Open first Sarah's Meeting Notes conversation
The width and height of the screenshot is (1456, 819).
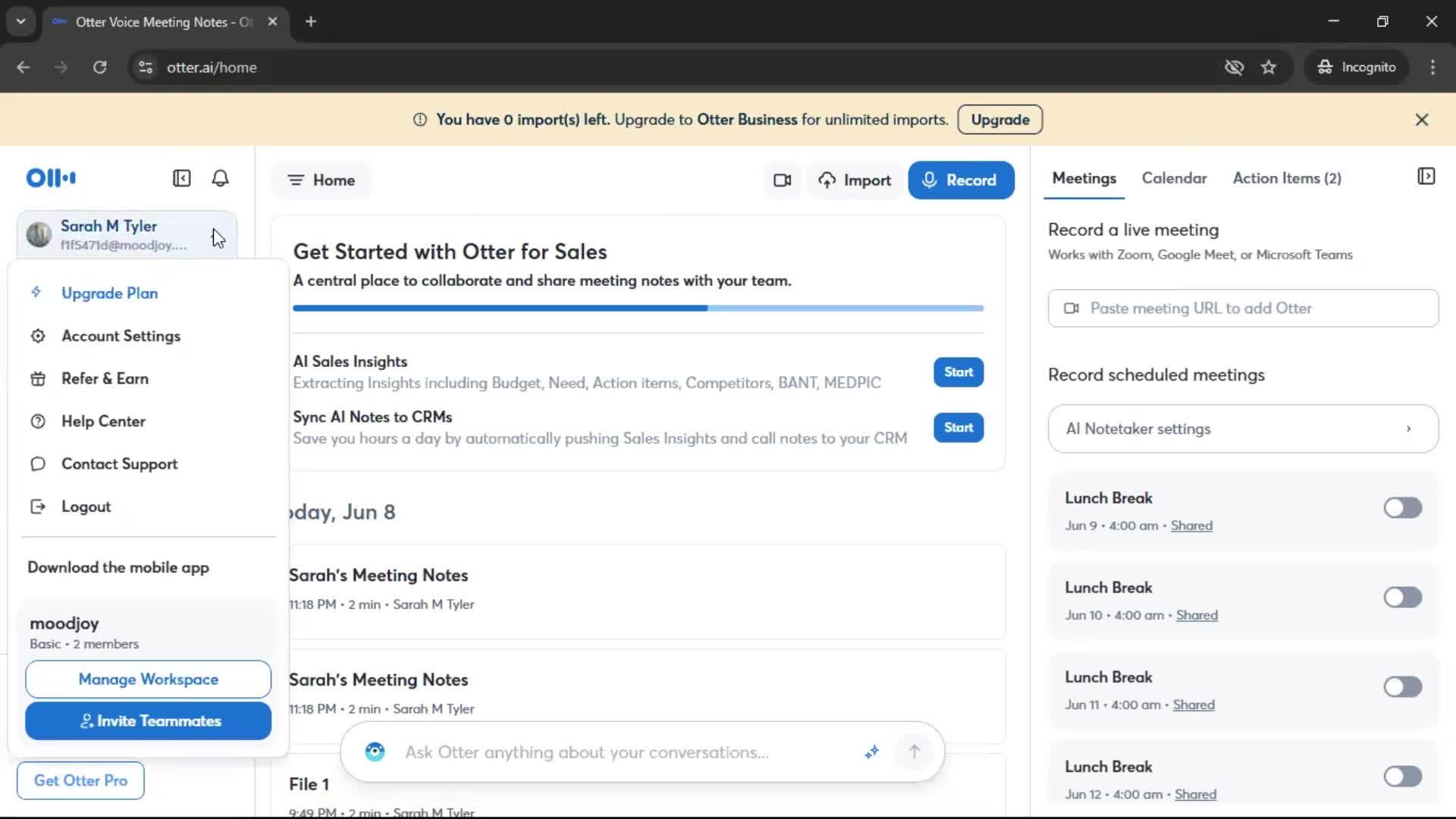[x=646, y=590]
